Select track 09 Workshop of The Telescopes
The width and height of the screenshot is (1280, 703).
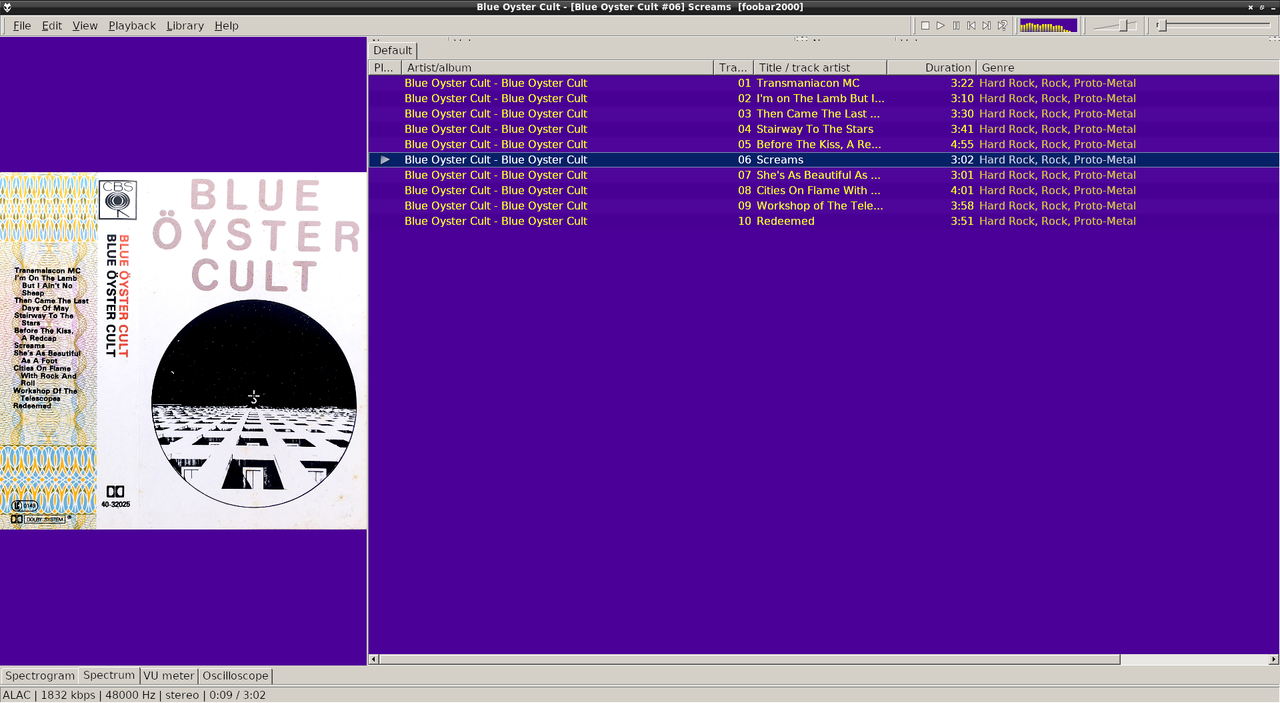pos(824,206)
